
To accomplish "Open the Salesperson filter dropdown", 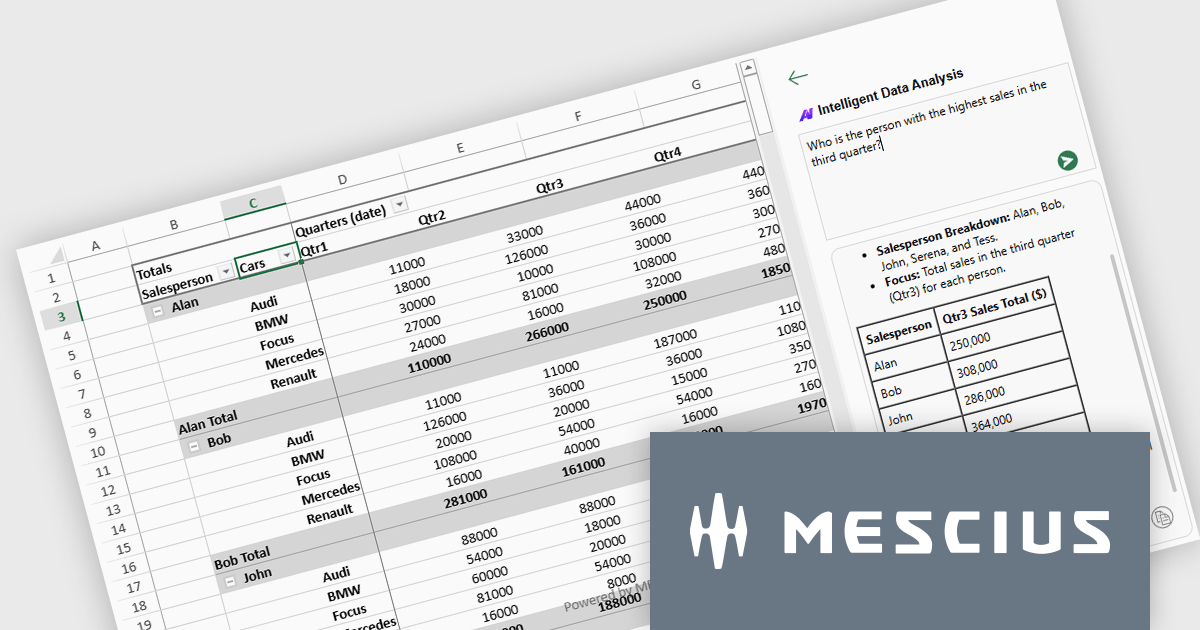I will pyautogui.click(x=226, y=271).
